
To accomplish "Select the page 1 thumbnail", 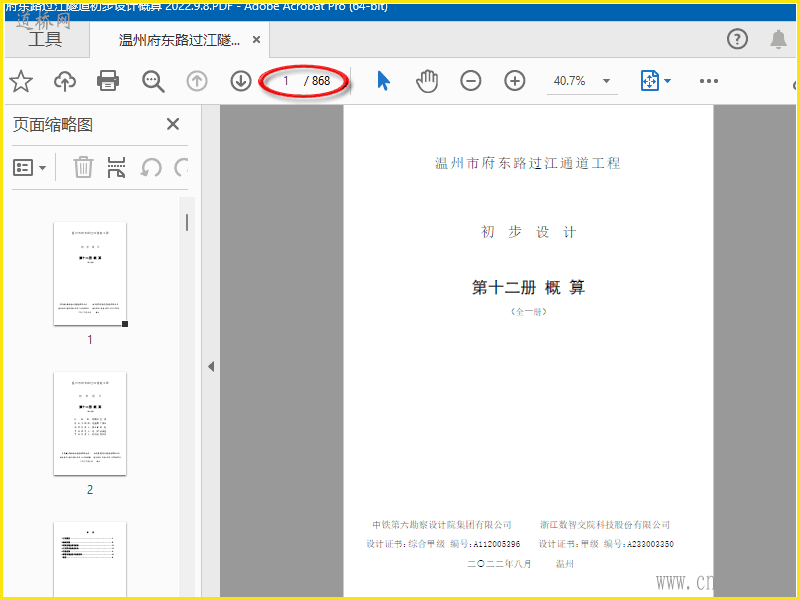I will coord(90,273).
